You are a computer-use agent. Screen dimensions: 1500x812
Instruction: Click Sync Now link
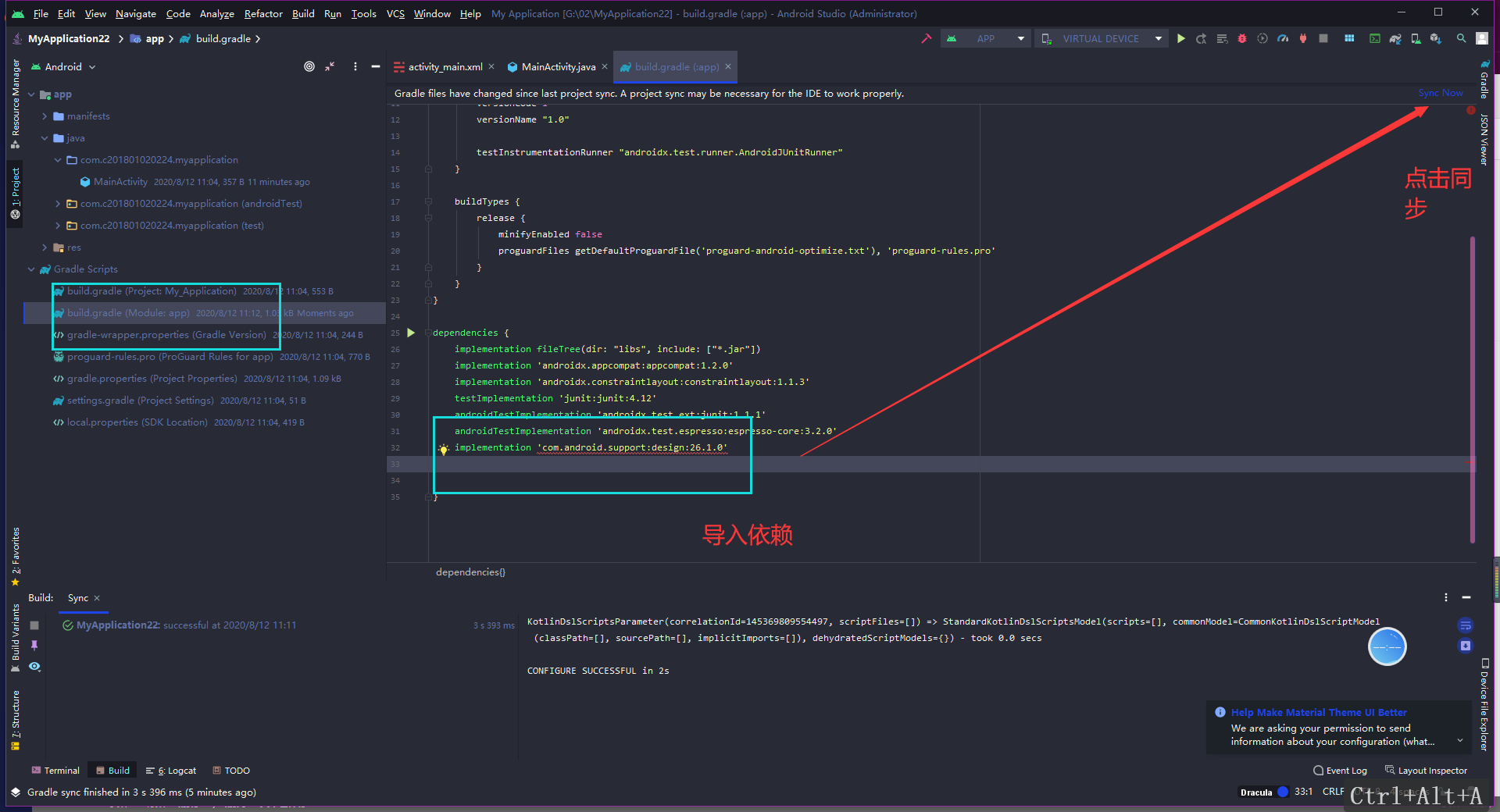(1441, 93)
